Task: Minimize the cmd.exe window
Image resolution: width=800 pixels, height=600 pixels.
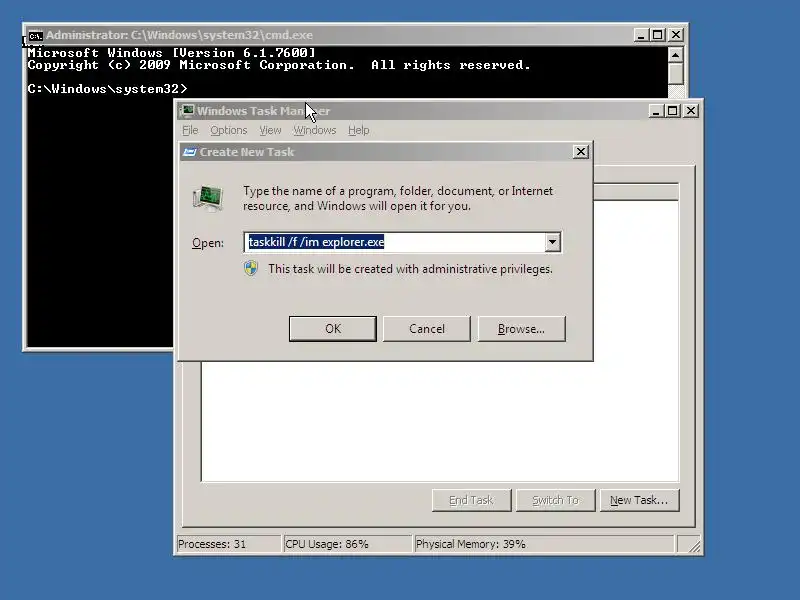Action: tap(641, 35)
